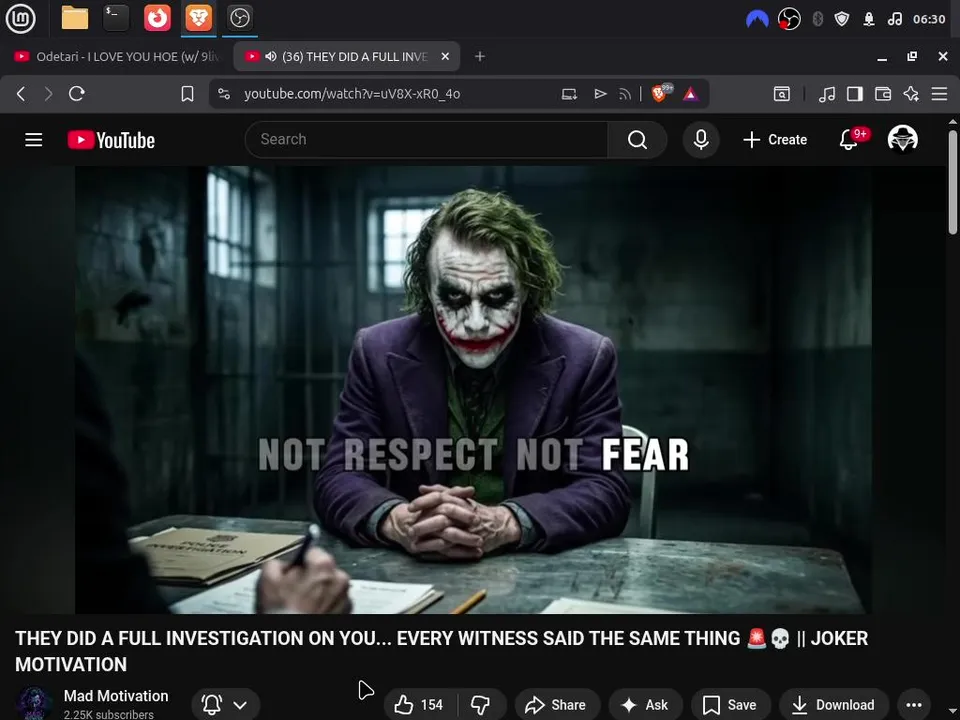Close the THEY DID A FULL INVE tab
This screenshot has width=960, height=720.
coord(445,56)
